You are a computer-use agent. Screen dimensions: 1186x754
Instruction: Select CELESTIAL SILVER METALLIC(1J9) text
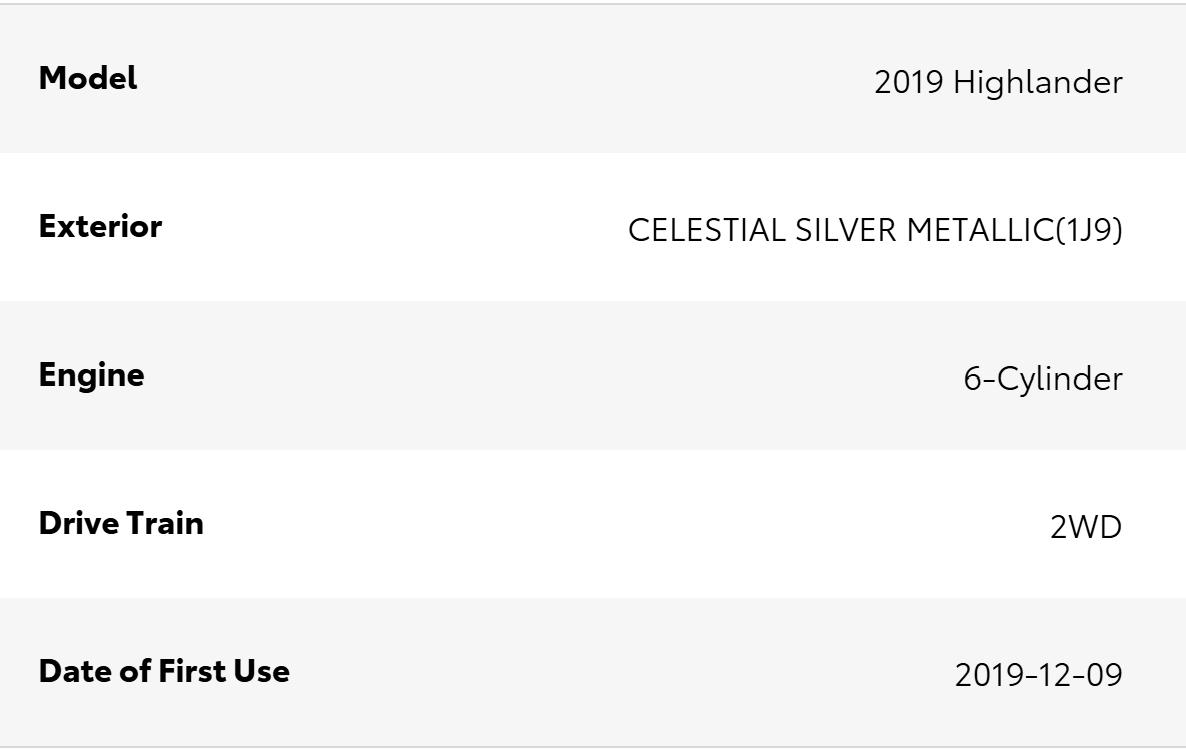(875, 230)
